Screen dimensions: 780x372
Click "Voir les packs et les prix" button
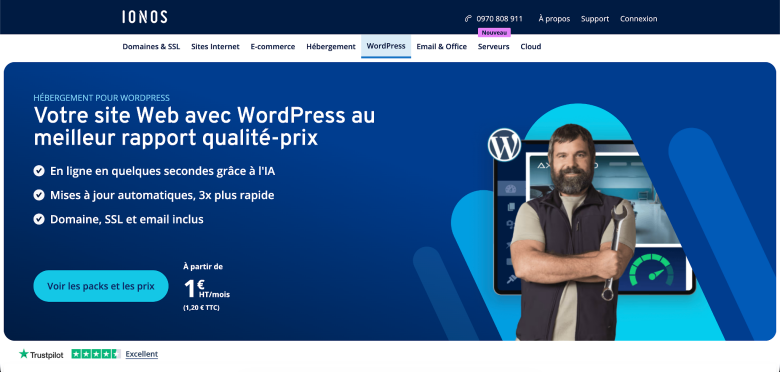click(x=101, y=286)
